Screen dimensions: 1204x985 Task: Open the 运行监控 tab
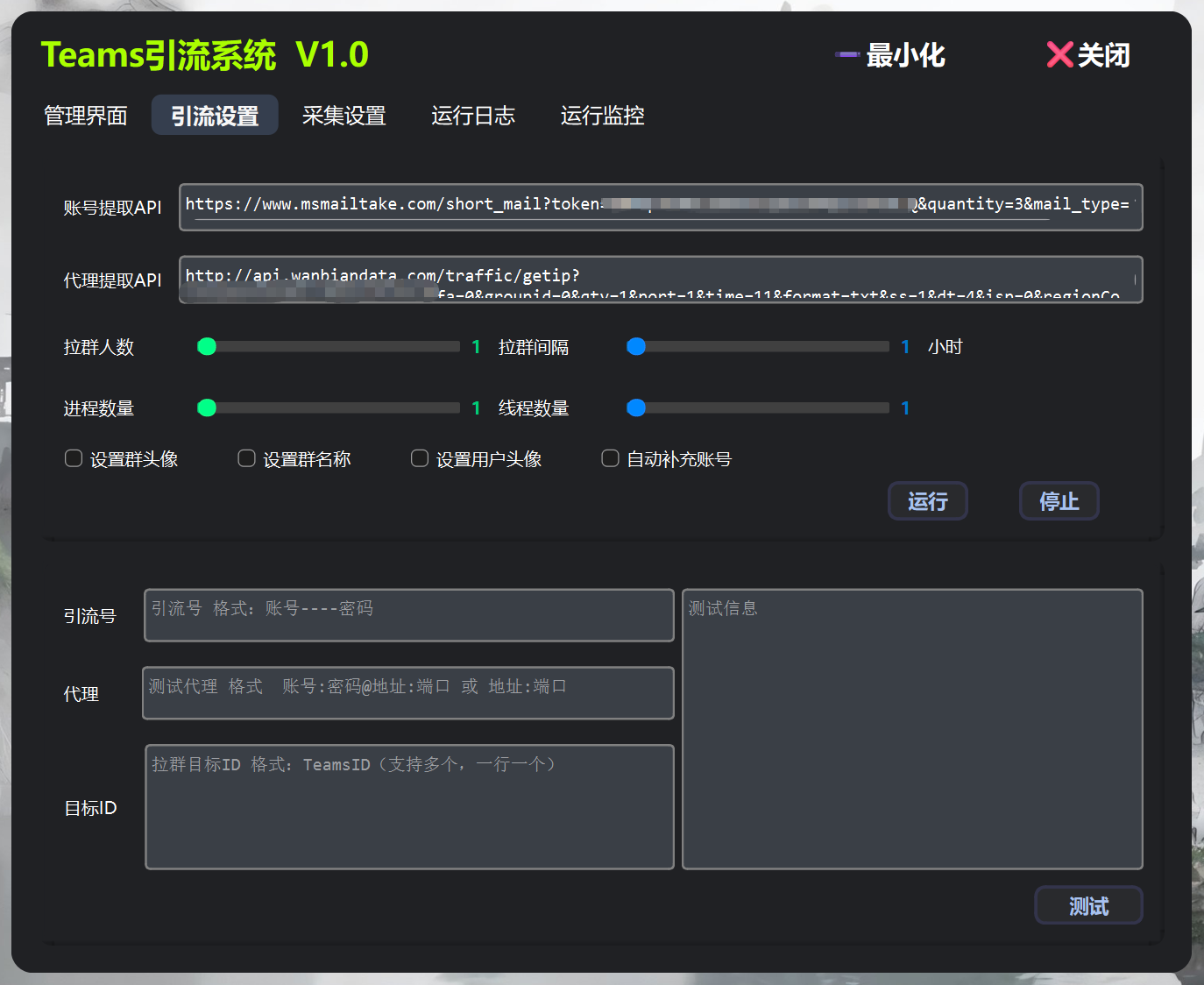(601, 115)
